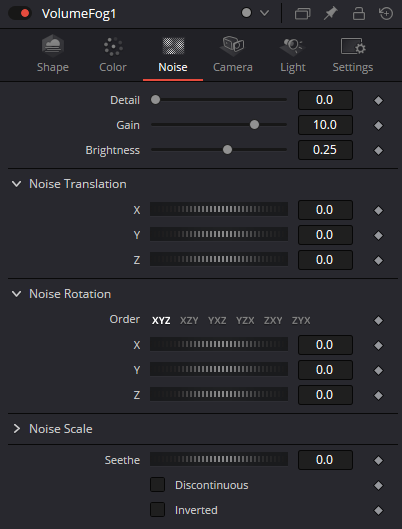Expand the Noise Scale section
Screen dimensions: 402x529
click(x=17, y=429)
